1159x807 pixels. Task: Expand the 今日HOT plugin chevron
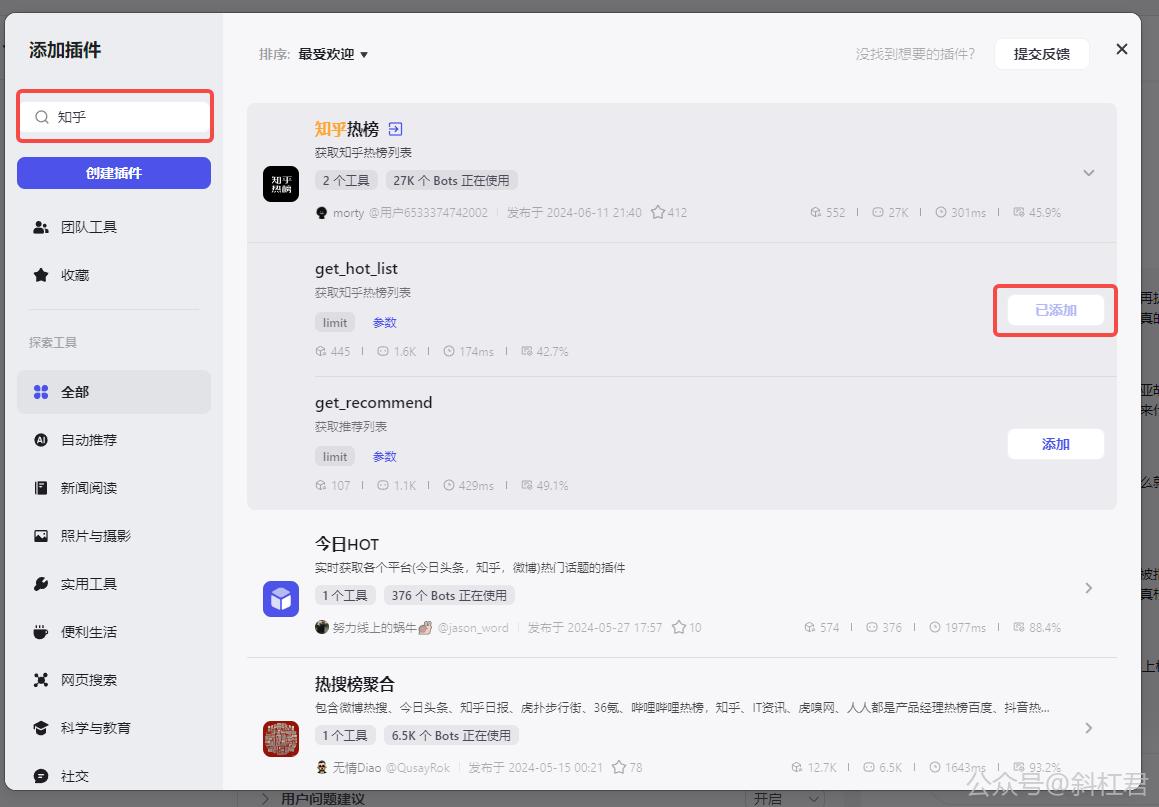[x=1088, y=588]
